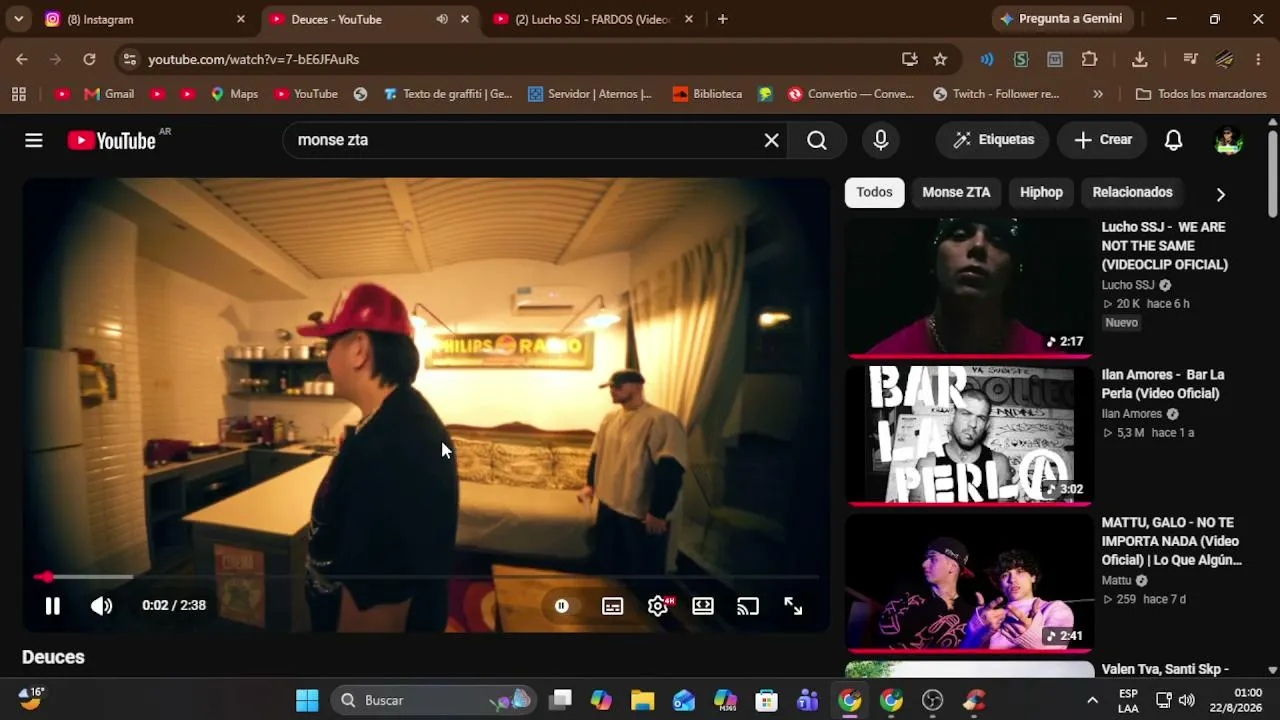View site information icon in address bar

click(129, 59)
